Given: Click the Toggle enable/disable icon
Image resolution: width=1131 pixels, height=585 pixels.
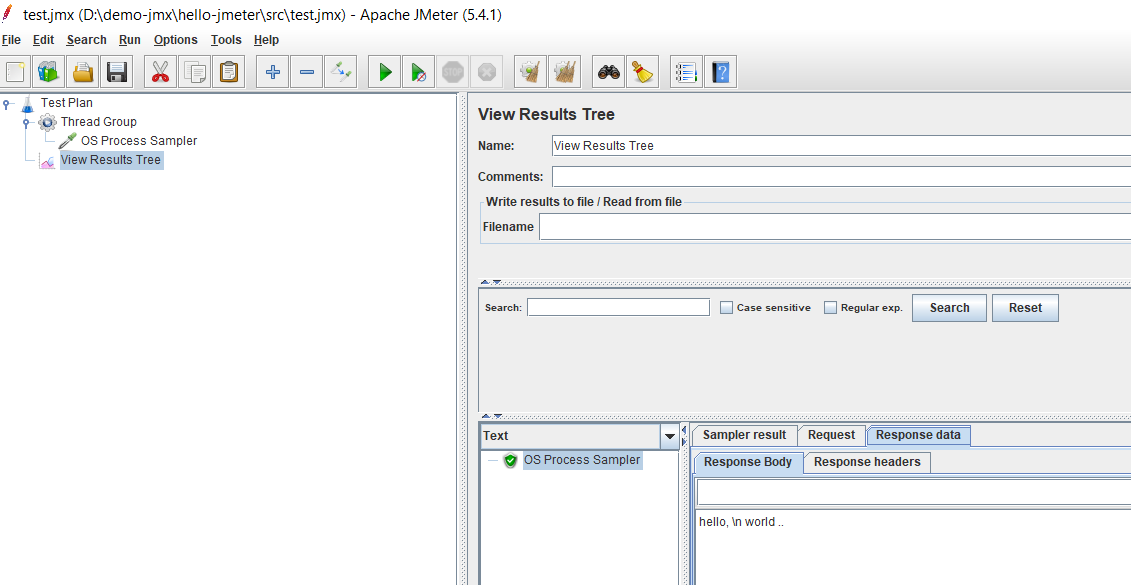Looking at the screenshot, I should 340,71.
